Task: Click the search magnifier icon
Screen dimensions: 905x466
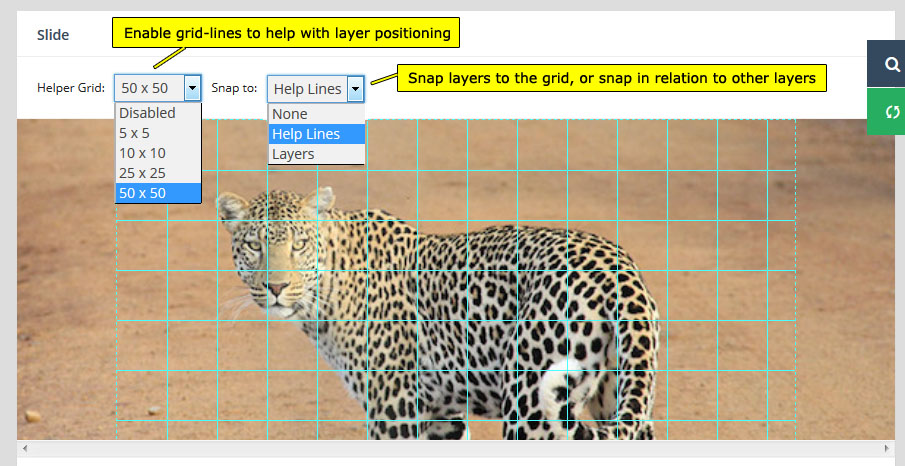Action: pos(891,65)
